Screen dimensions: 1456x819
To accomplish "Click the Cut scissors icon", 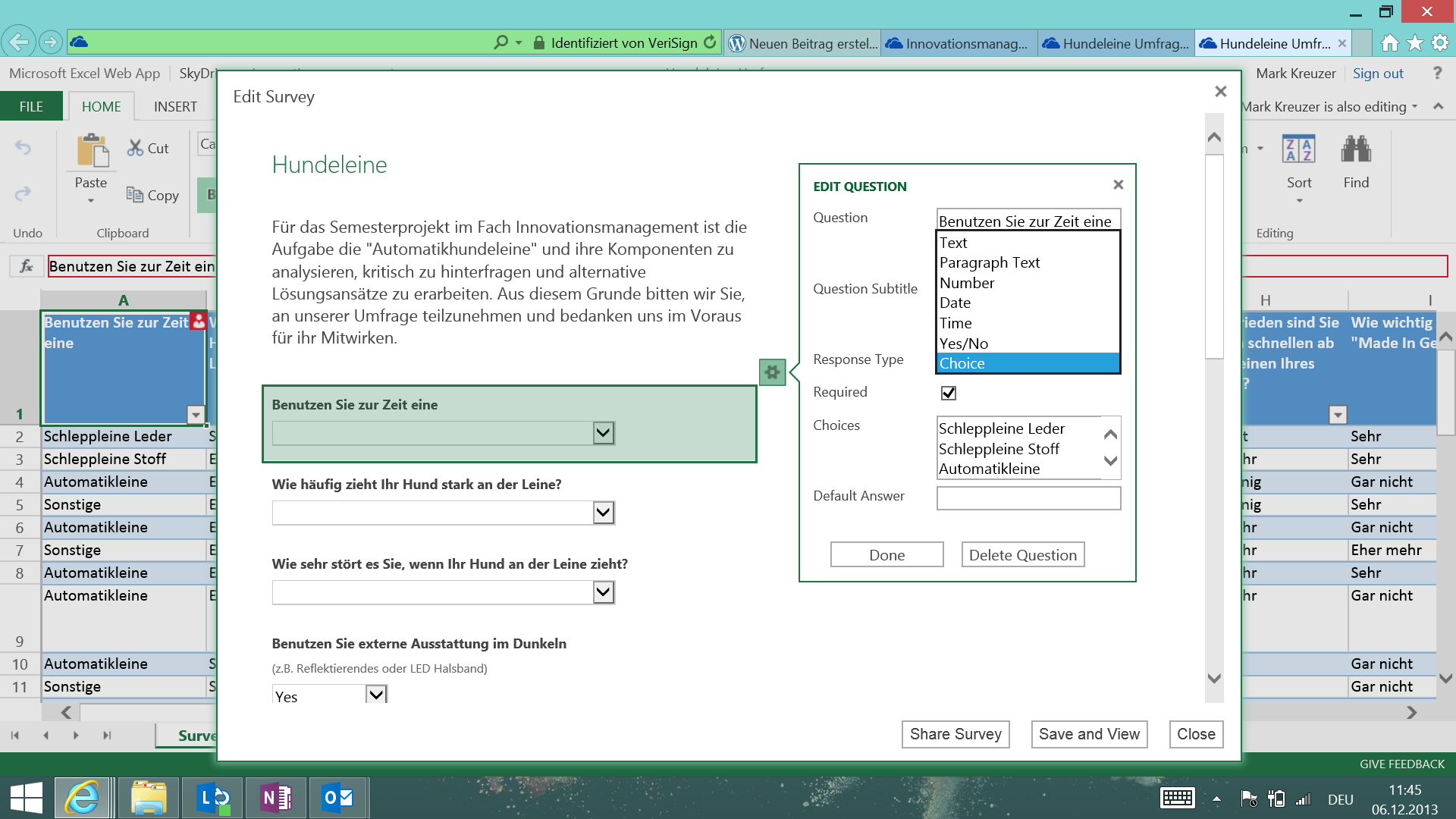I will [x=135, y=148].
